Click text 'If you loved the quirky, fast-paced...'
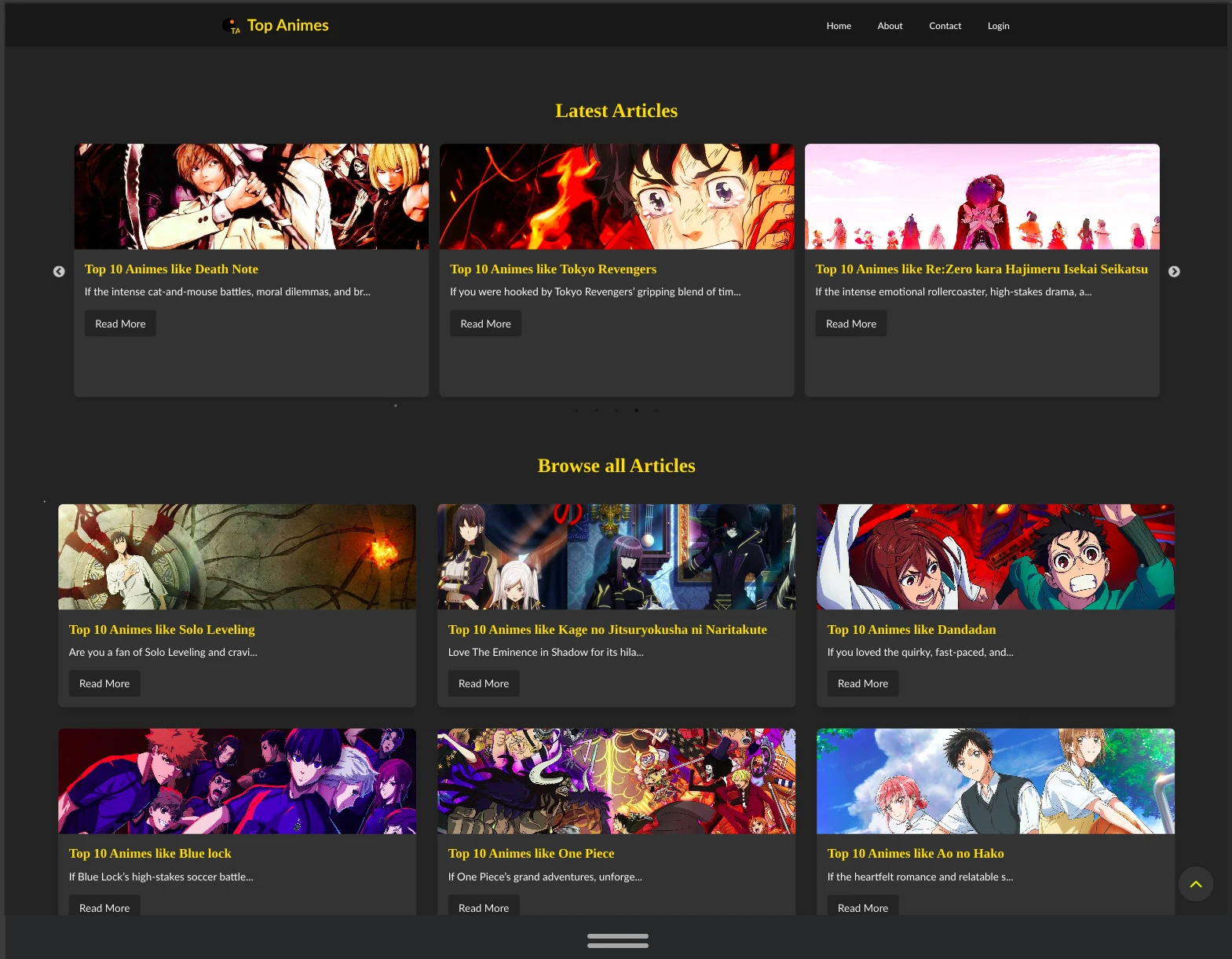This screenshot has height=959, width=1232. [920, 653]
